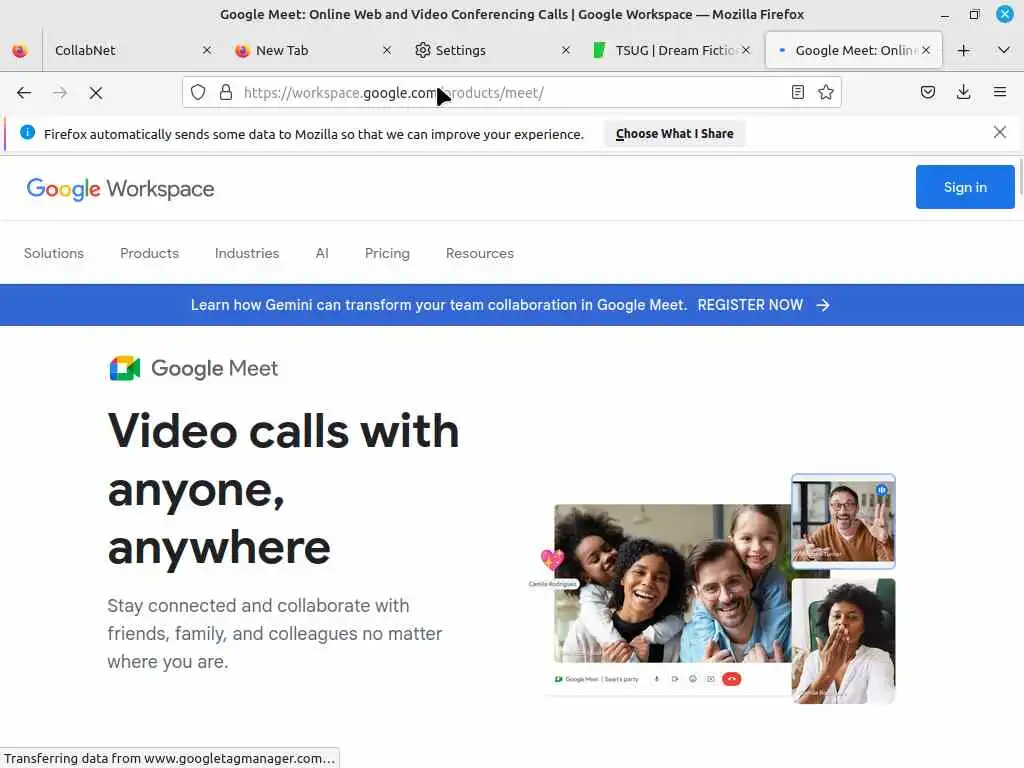Screen dimensions: 1024x768
Task: Open a new tab with plus button
Action: point(963,50)
